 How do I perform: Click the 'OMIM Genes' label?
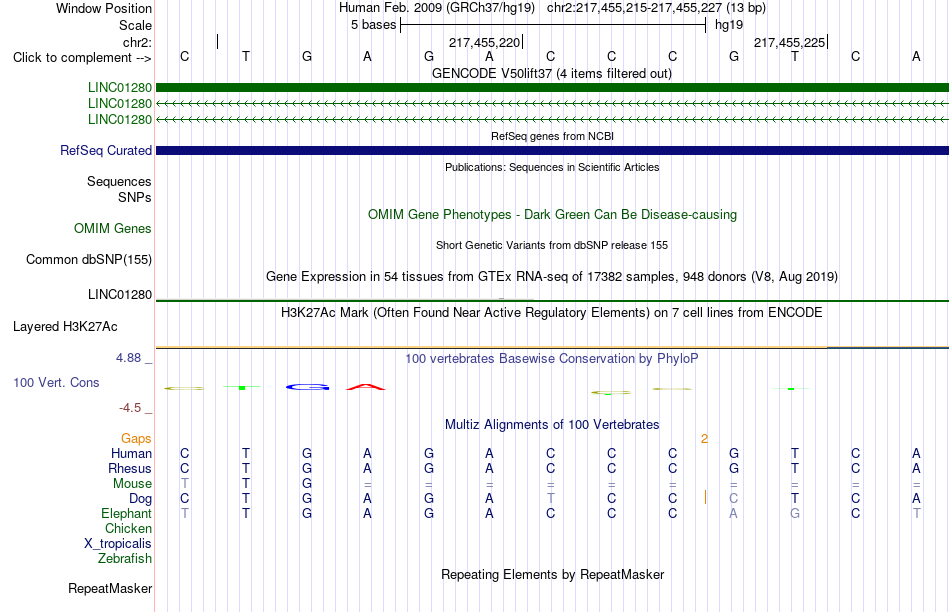coord(112,228)
